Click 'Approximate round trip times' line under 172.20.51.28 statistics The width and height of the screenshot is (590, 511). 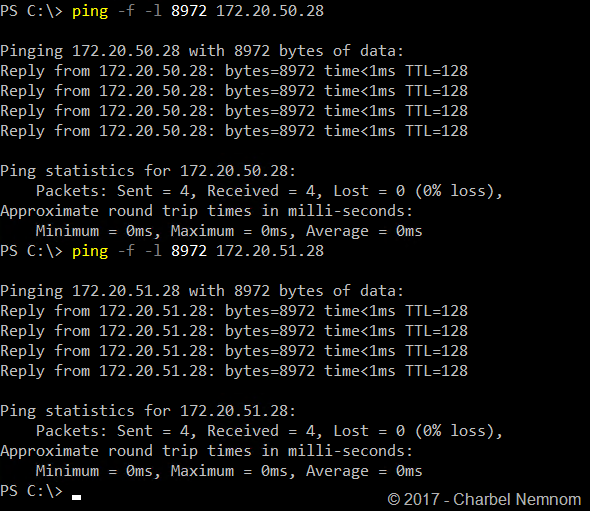point(206,451)
